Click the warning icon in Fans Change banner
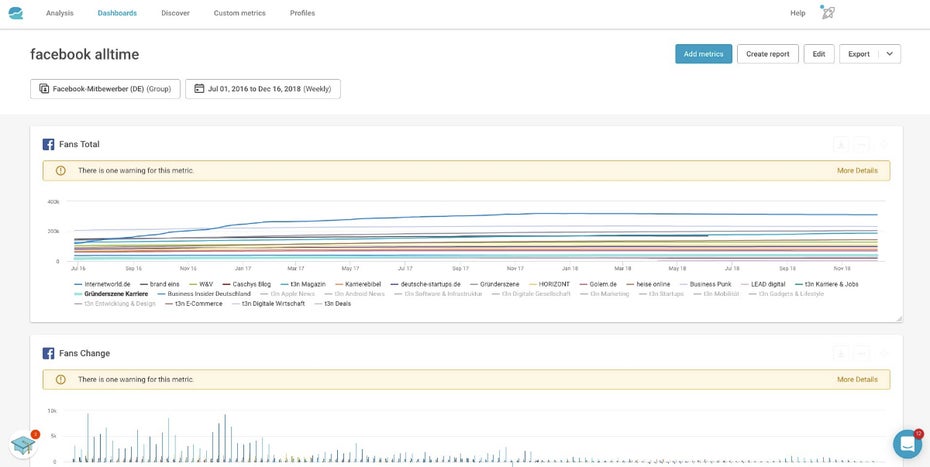This screenshot has width=930, height=467. point(60,379)
